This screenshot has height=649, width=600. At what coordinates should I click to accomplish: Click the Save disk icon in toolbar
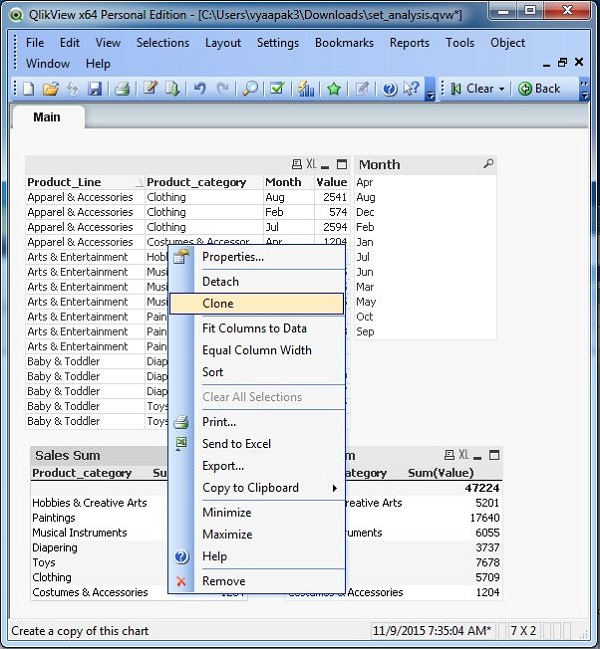tap(95, 89)
